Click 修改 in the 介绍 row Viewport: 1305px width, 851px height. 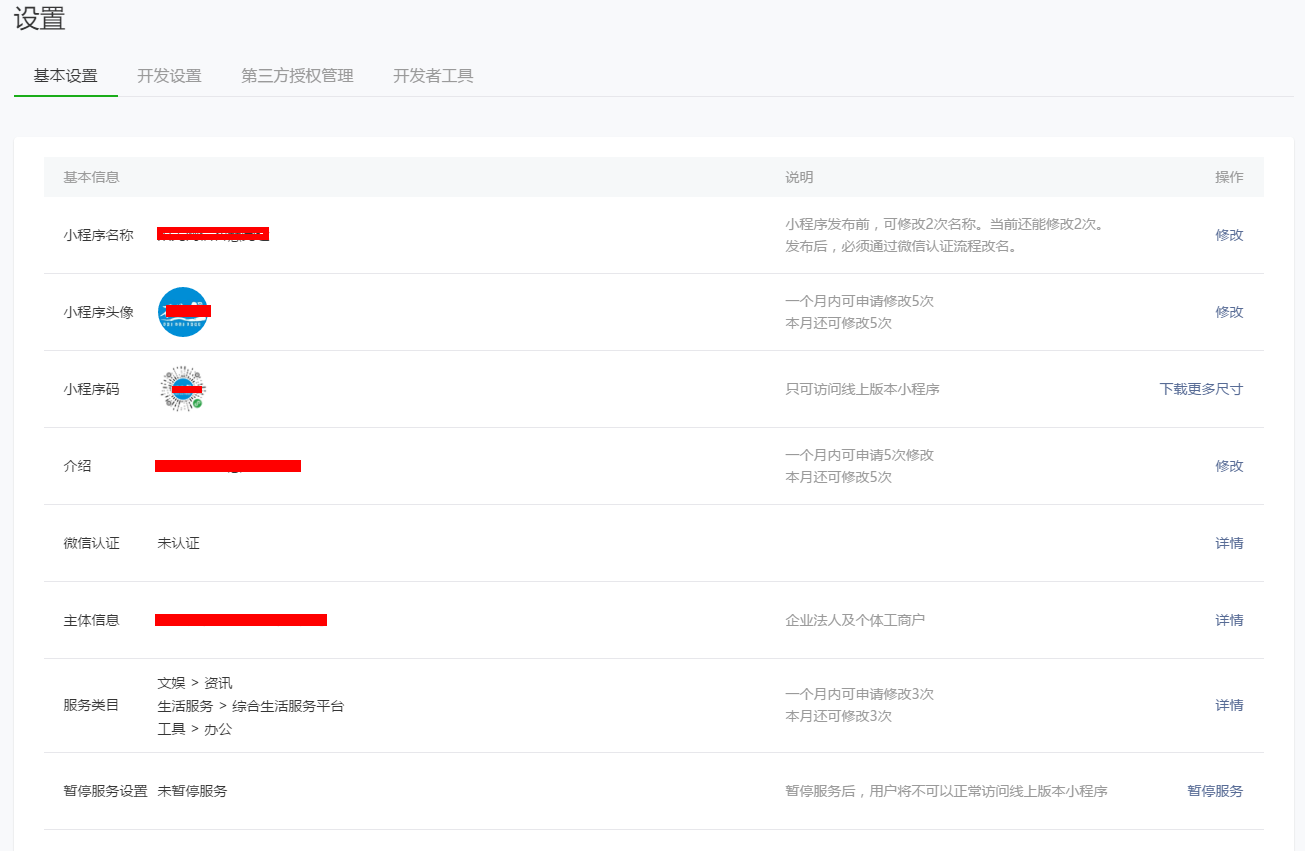tap(1229, 466)
